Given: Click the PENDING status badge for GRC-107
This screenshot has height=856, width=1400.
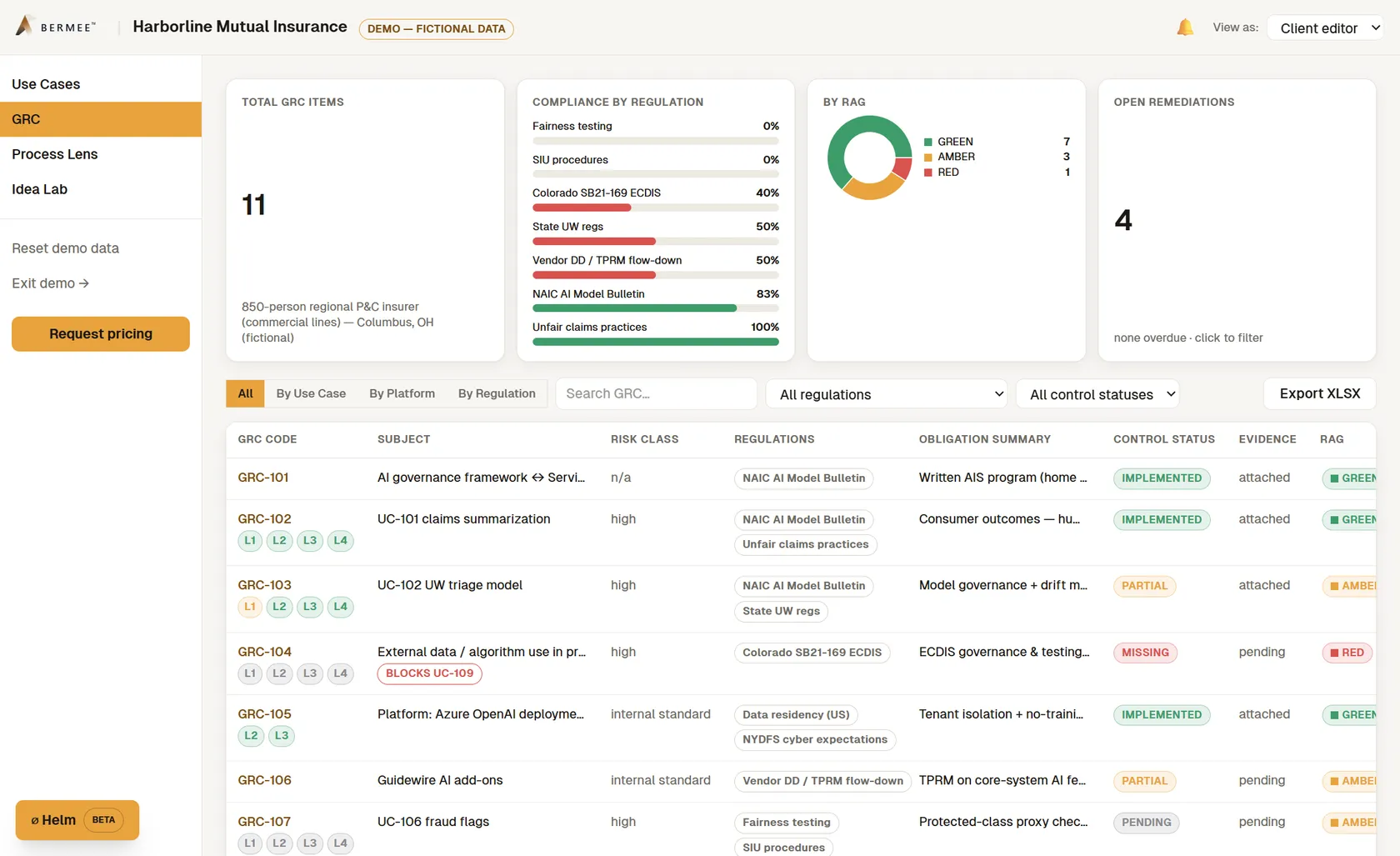Looking at the screenshot, I should (1146, 823).
